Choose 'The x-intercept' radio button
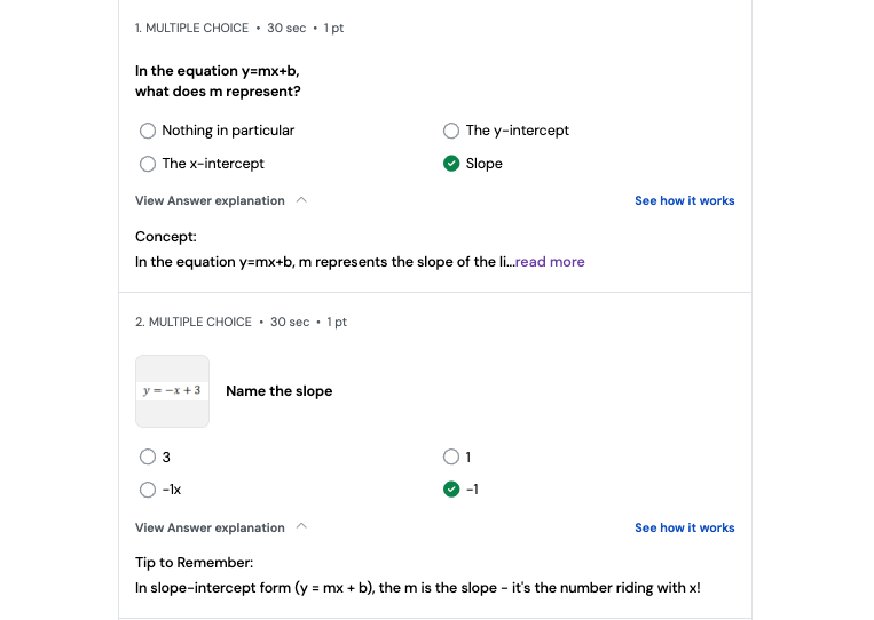 tap(148, 164)
